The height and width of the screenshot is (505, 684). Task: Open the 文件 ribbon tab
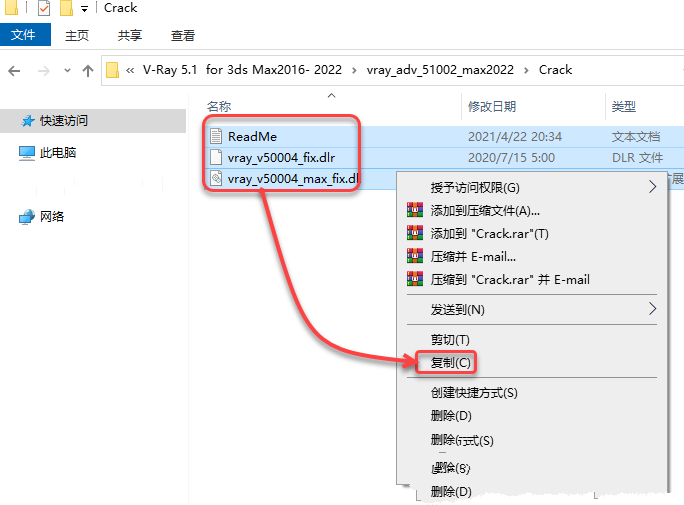click(25, 34)
